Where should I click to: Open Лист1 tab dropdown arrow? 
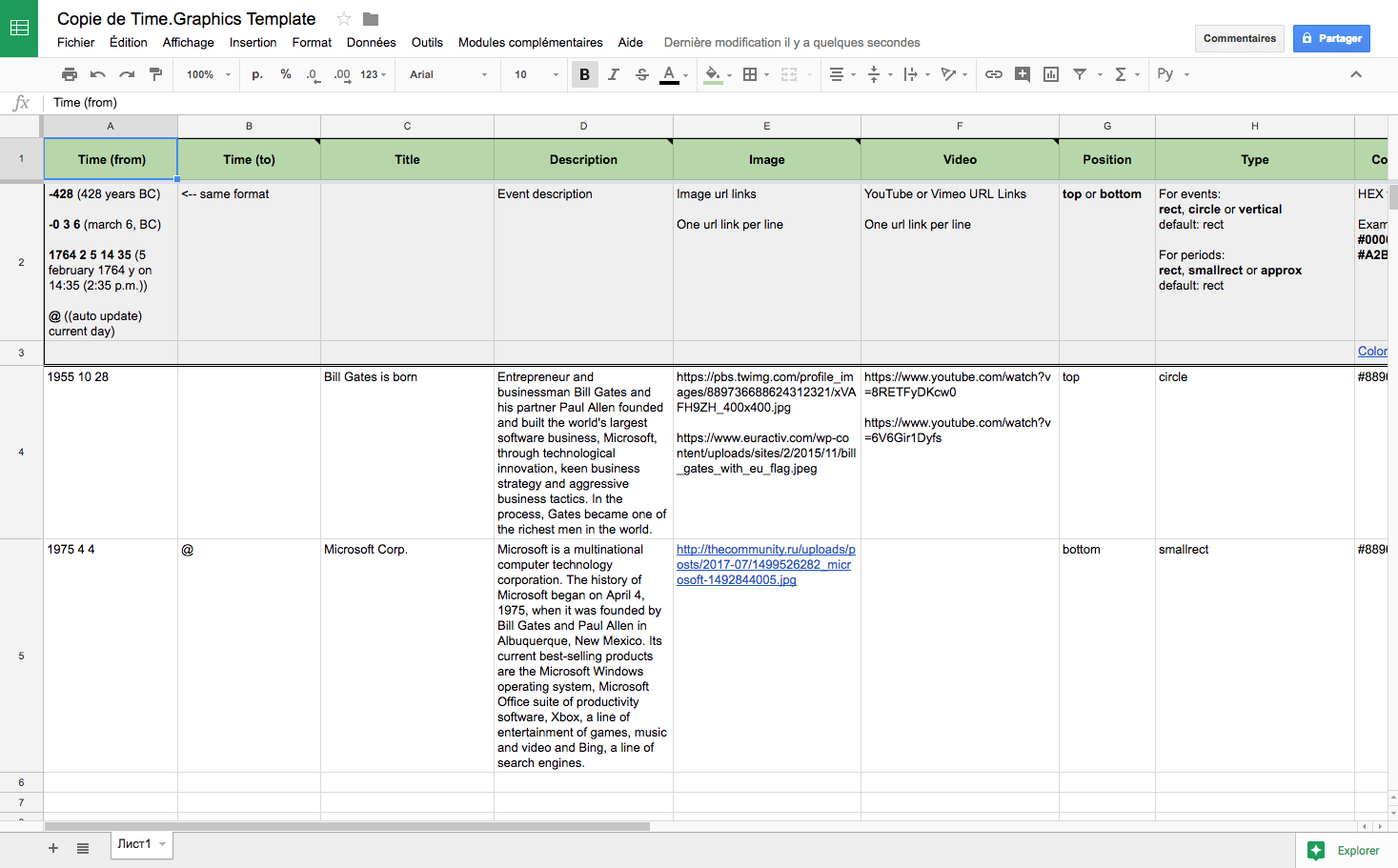[x=163, y=844]
